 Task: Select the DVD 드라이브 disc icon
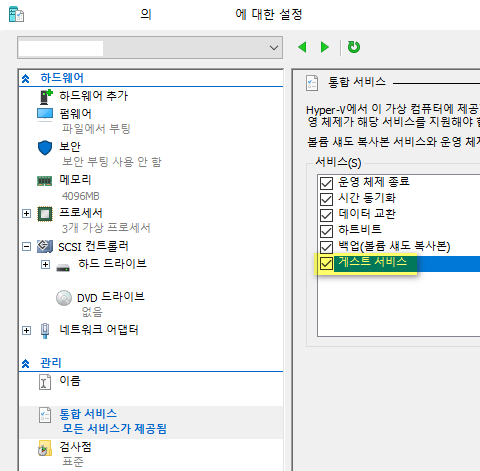pyautogui.click(x=64, y=298)
